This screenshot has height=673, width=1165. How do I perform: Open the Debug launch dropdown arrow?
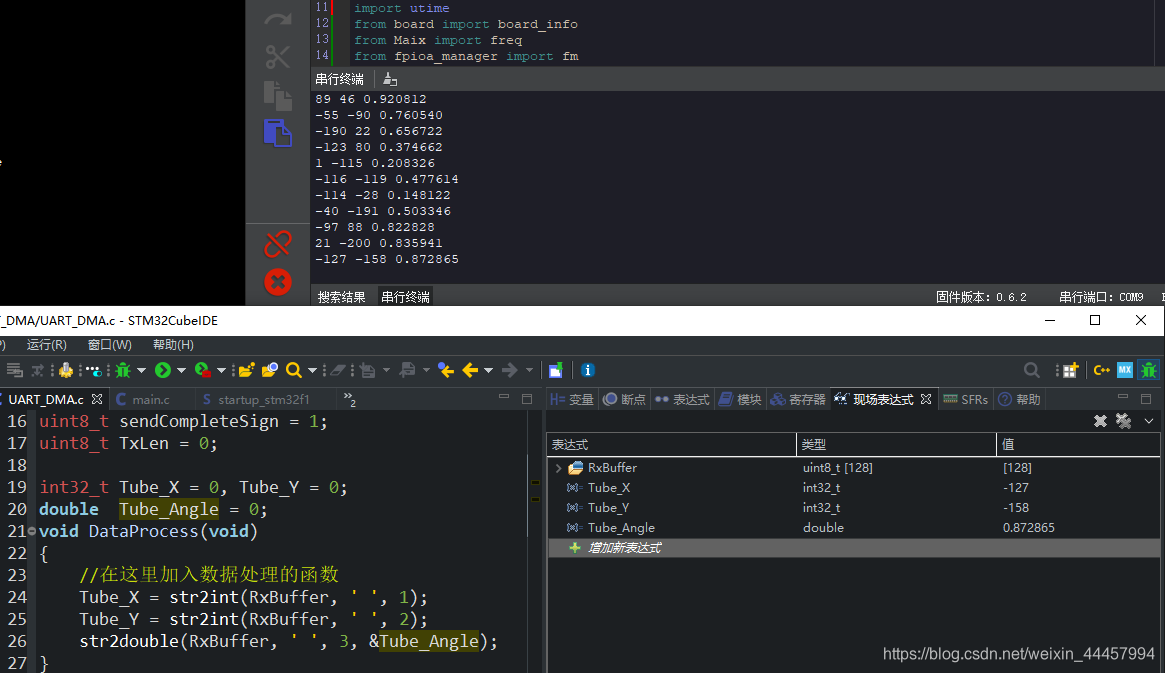(x=141, y=370)
